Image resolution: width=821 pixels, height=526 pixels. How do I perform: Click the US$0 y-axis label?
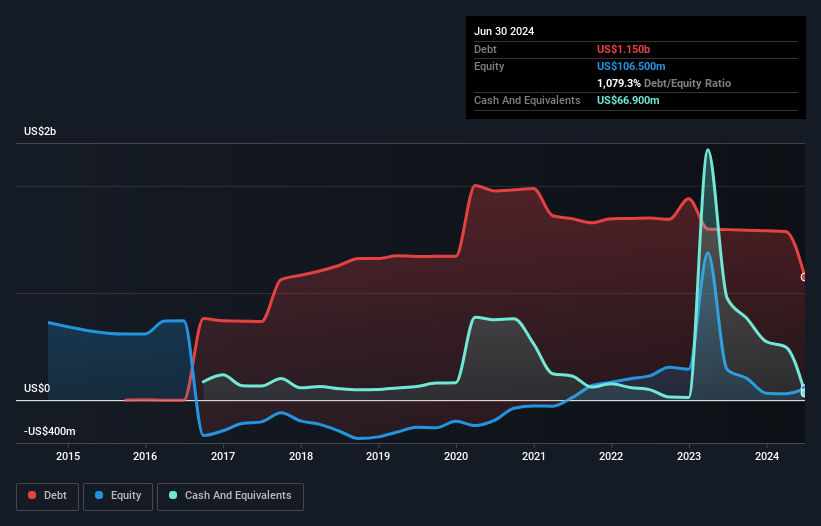click(x=37, y=388)
